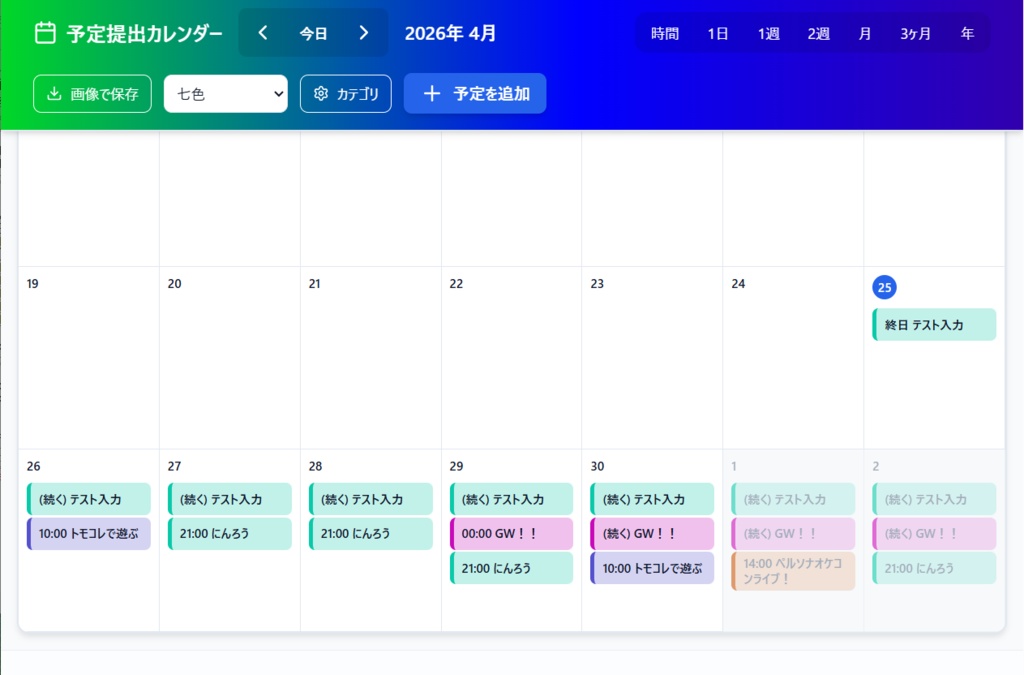Open the 終日 テスト入力 event on the 25th
The width and height of the screenshot is (1024, 675).
coord(934,325)
